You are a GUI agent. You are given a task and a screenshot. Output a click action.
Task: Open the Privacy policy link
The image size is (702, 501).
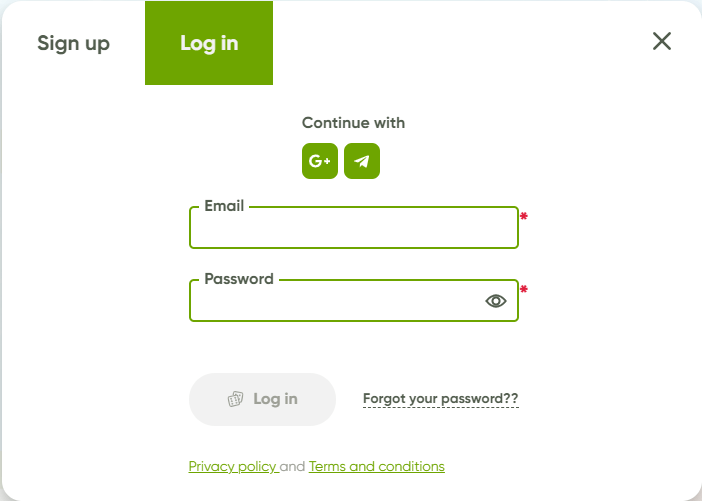pyautogui.click(x=232, y=467)
